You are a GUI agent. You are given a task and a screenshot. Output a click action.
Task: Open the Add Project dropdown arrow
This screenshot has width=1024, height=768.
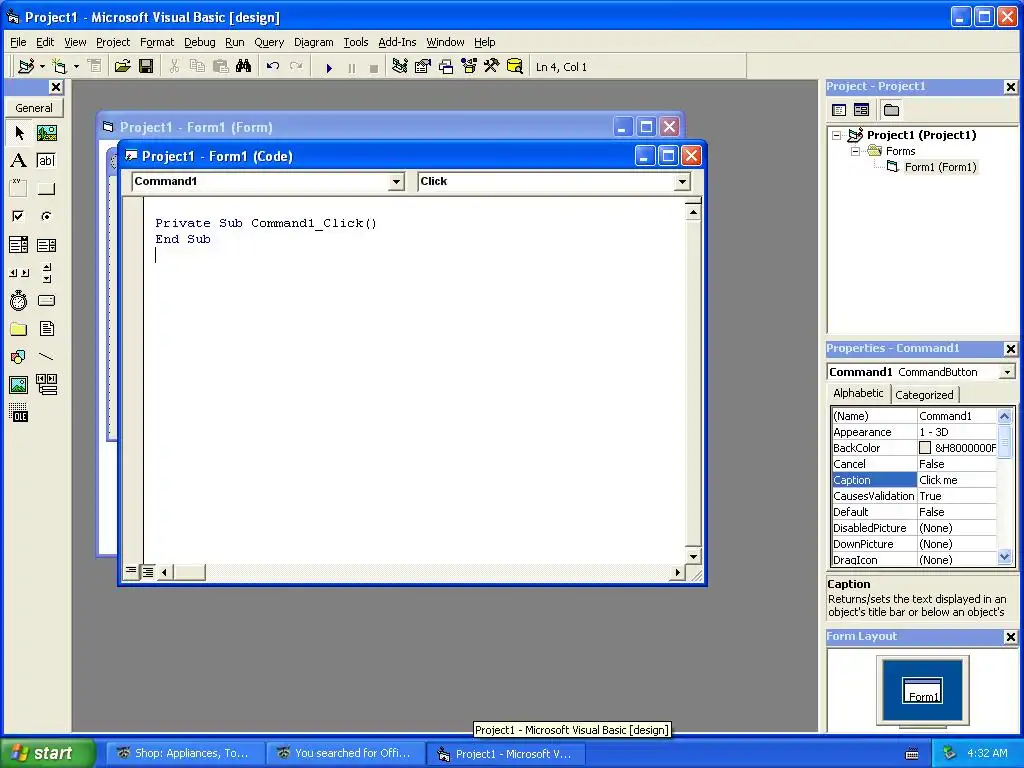(x=42, y=67)
